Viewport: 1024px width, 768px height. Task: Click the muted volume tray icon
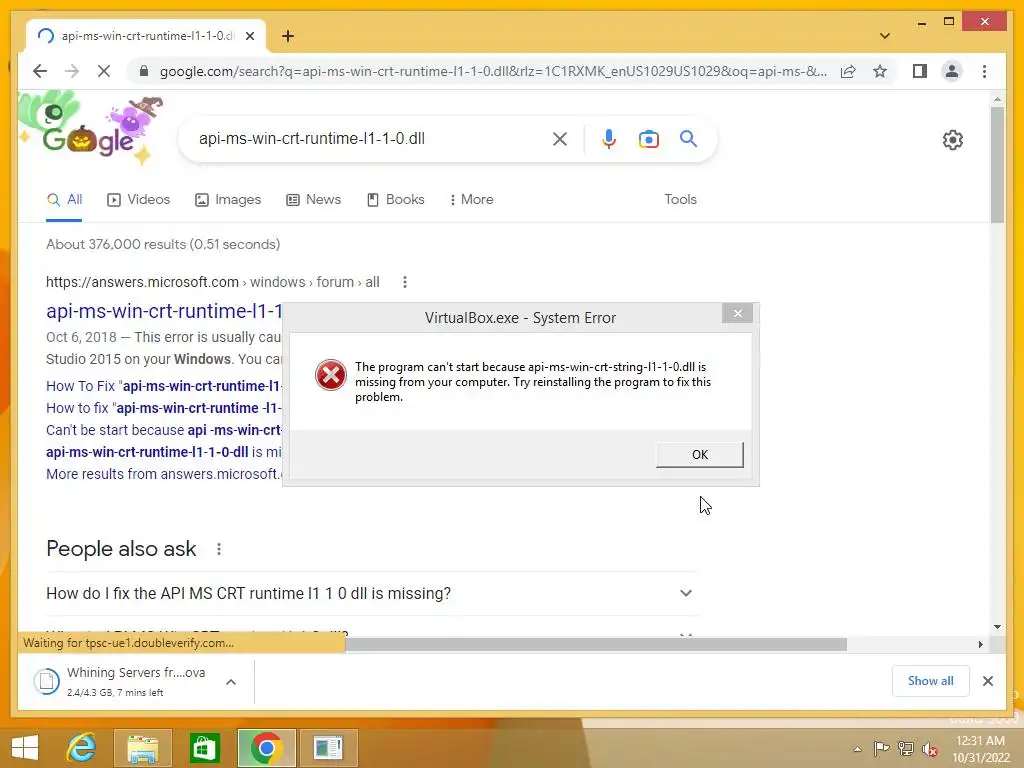pyautogui.click(x=930, y=749)
